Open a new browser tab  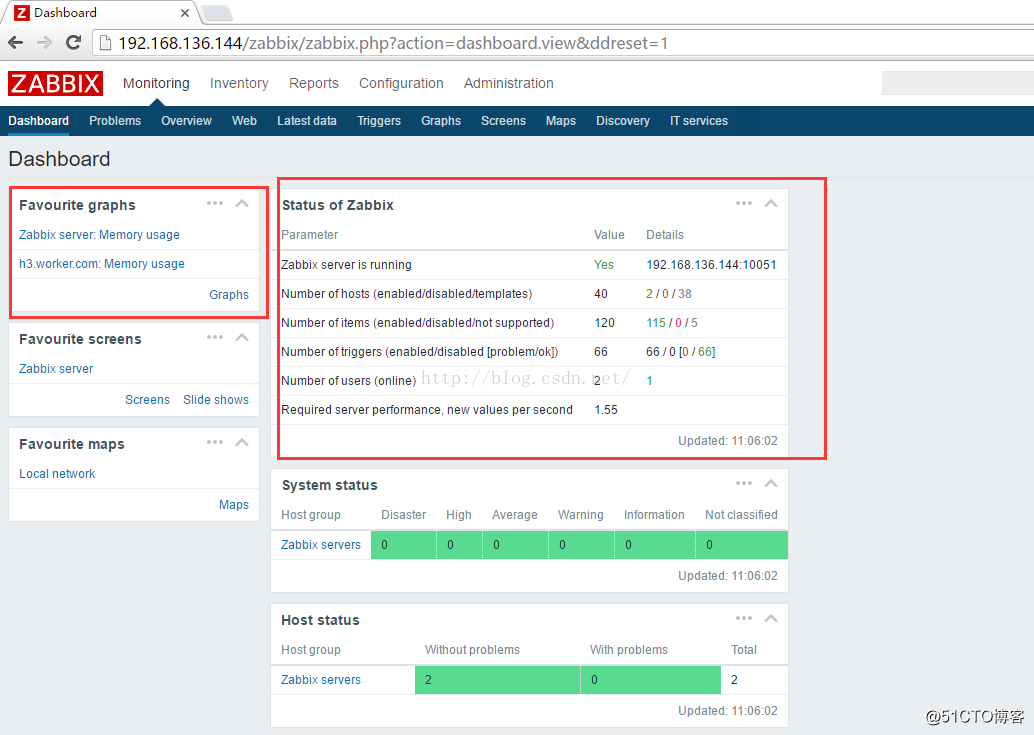[216, 13]
